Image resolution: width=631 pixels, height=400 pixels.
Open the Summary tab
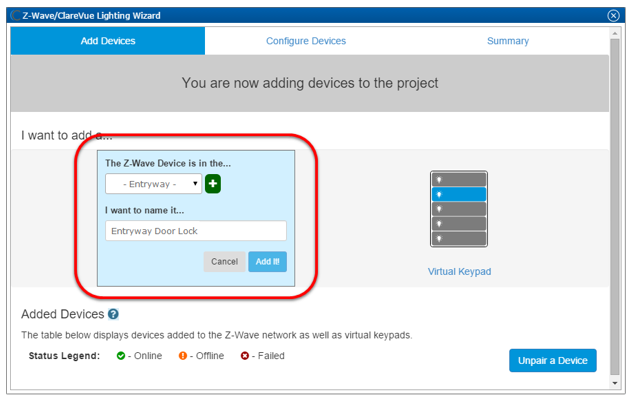508,41
